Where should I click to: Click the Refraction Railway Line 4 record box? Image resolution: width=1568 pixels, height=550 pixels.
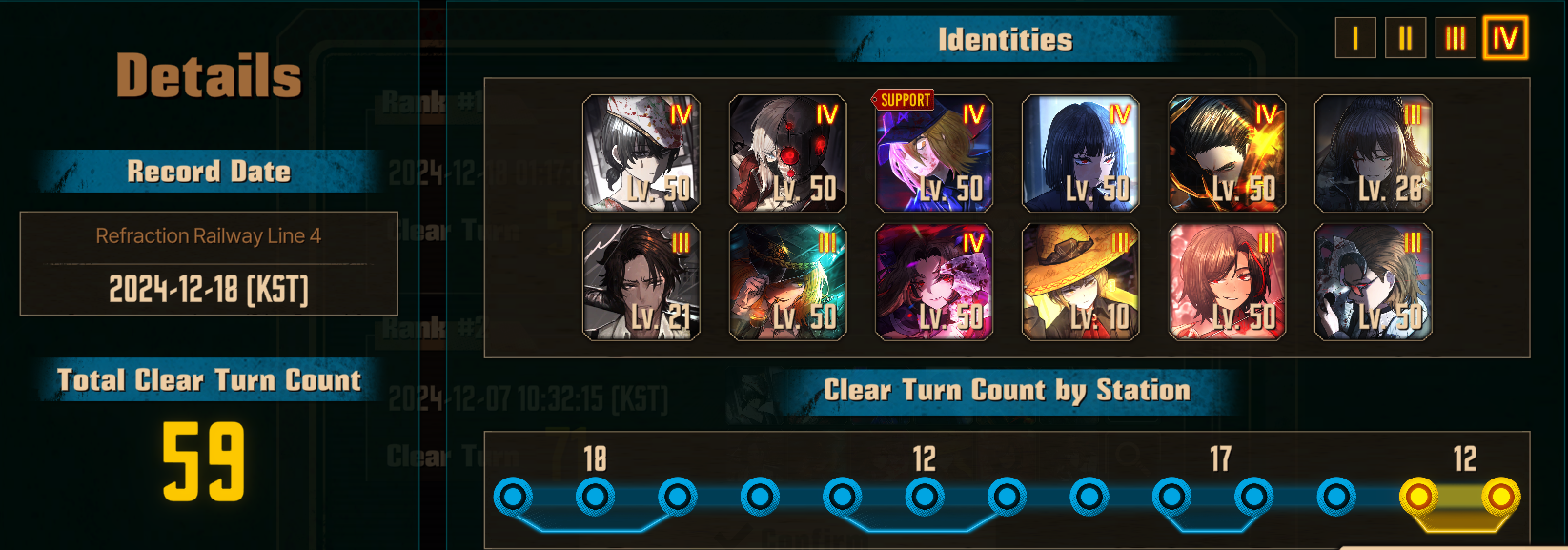tap(209, 263)
